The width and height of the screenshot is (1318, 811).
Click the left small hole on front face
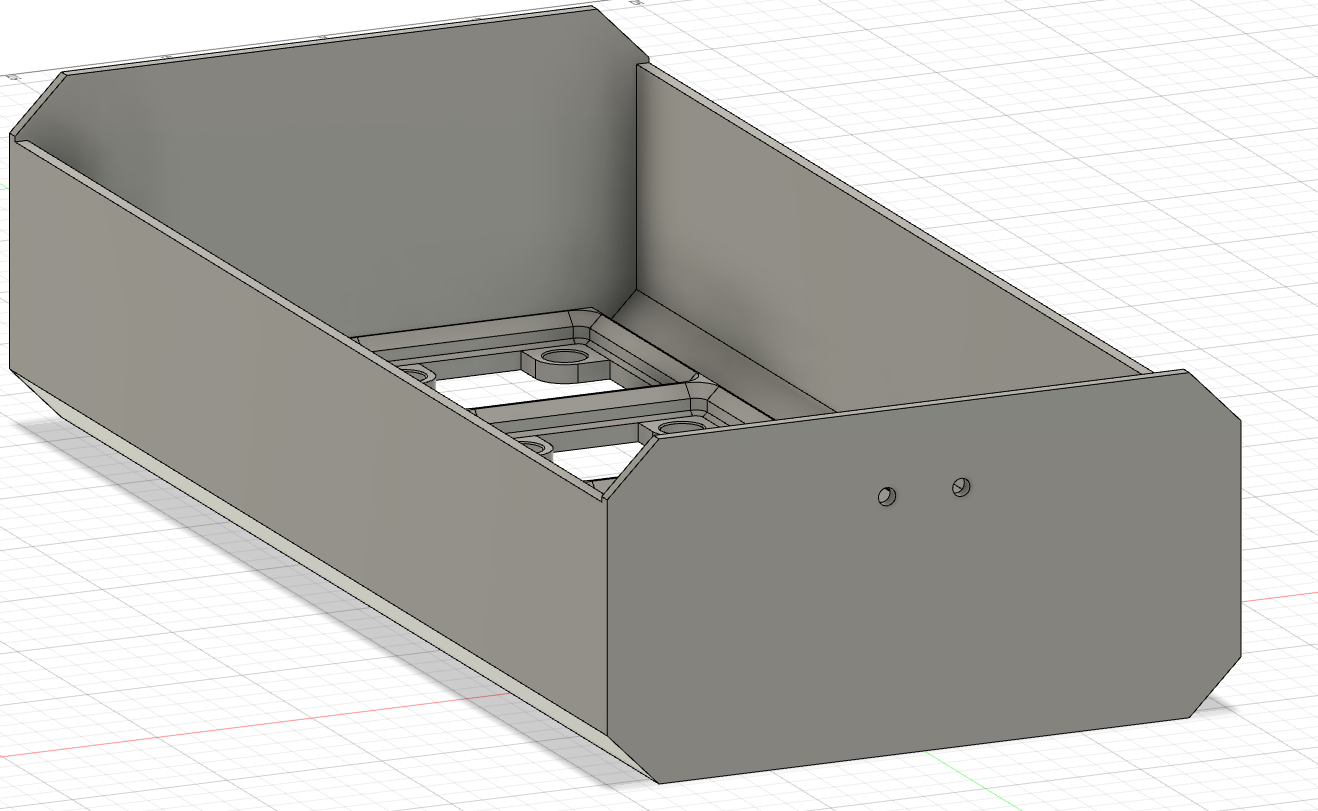click(886, 494)
